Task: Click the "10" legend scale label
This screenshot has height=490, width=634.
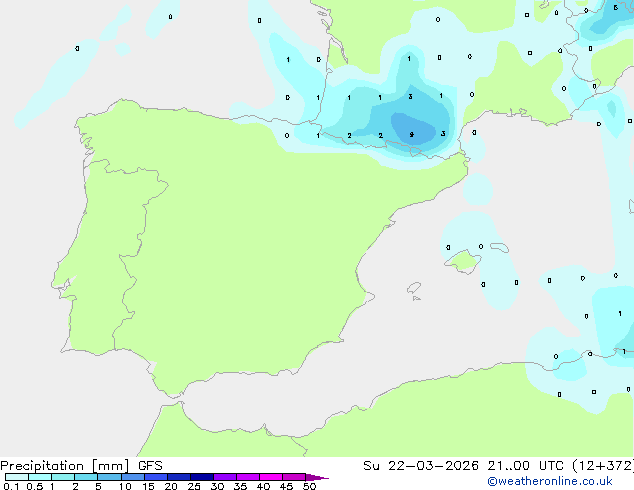Action: point(125,486)
